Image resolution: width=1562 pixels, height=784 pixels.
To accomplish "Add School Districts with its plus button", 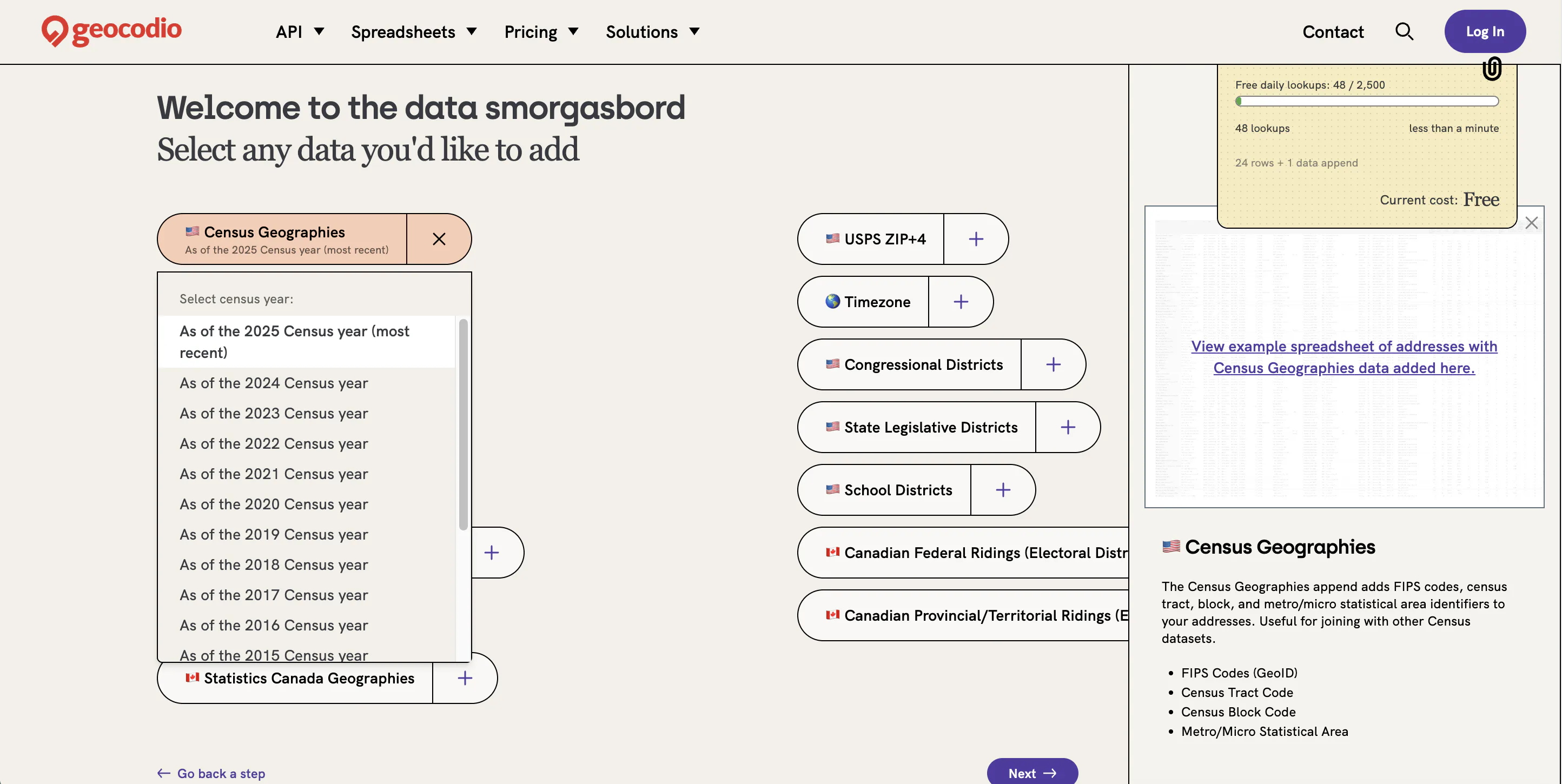I will click(1003, 490).
